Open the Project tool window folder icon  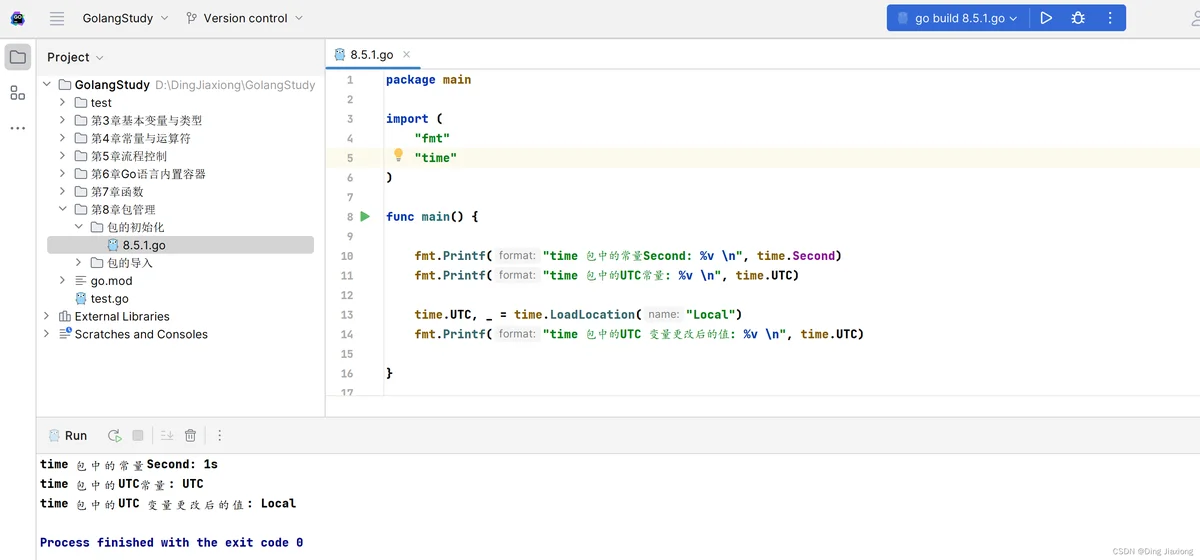click(x=18, y=57)
